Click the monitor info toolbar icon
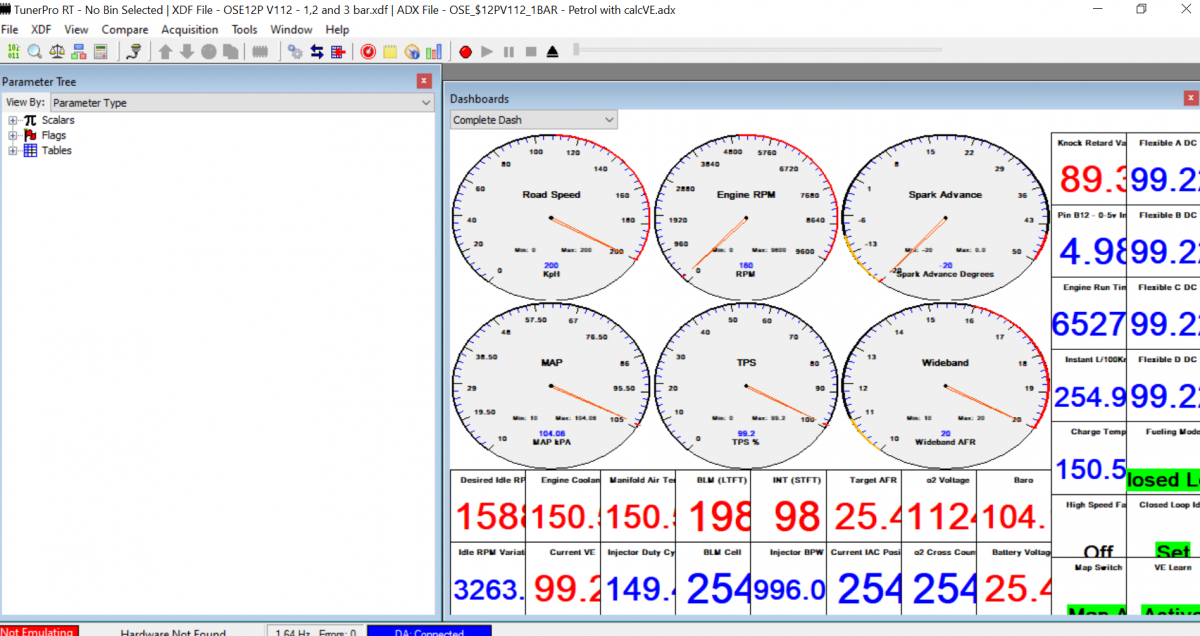The height and width of the screenshot is (636, 1200). coord(412,51)
